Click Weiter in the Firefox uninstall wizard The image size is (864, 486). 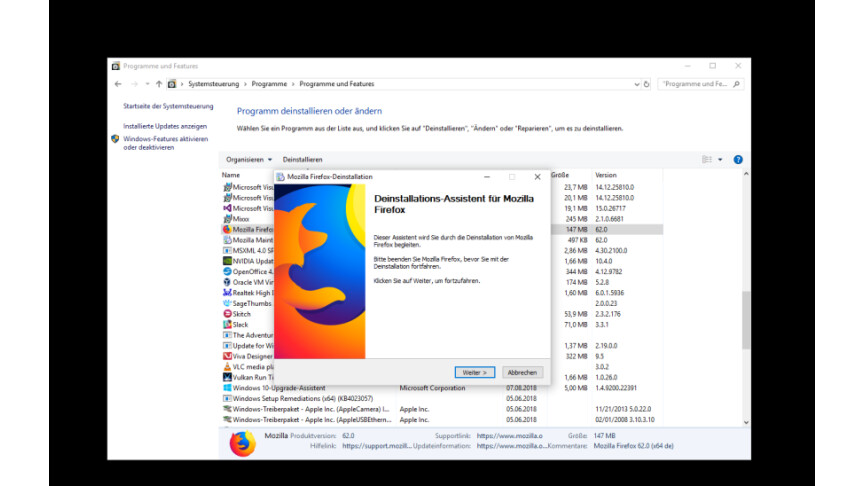(x=474, y=372)
